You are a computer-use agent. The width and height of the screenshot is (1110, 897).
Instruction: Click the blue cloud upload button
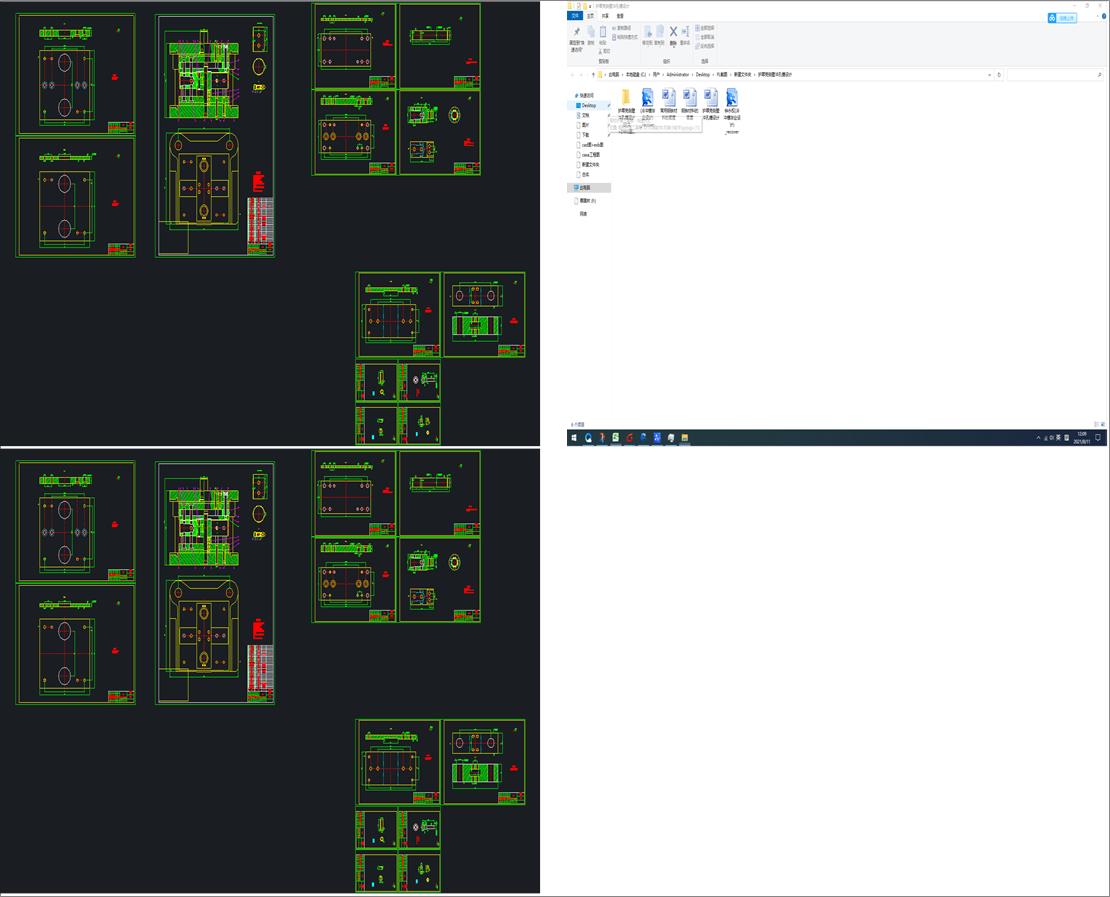click(x=1062, y=18)
